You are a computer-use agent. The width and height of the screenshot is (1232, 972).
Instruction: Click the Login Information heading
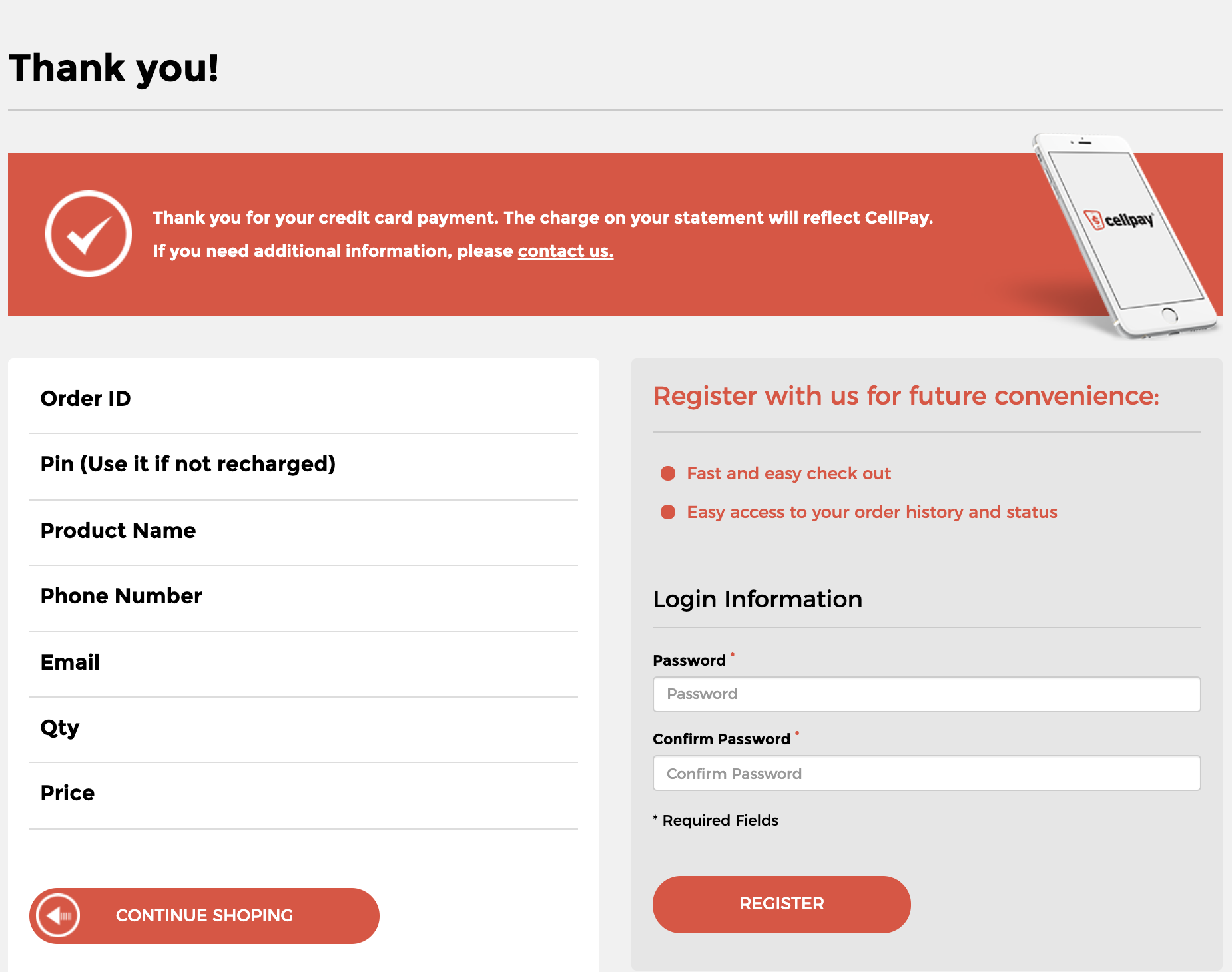click(x=757, y=599)
